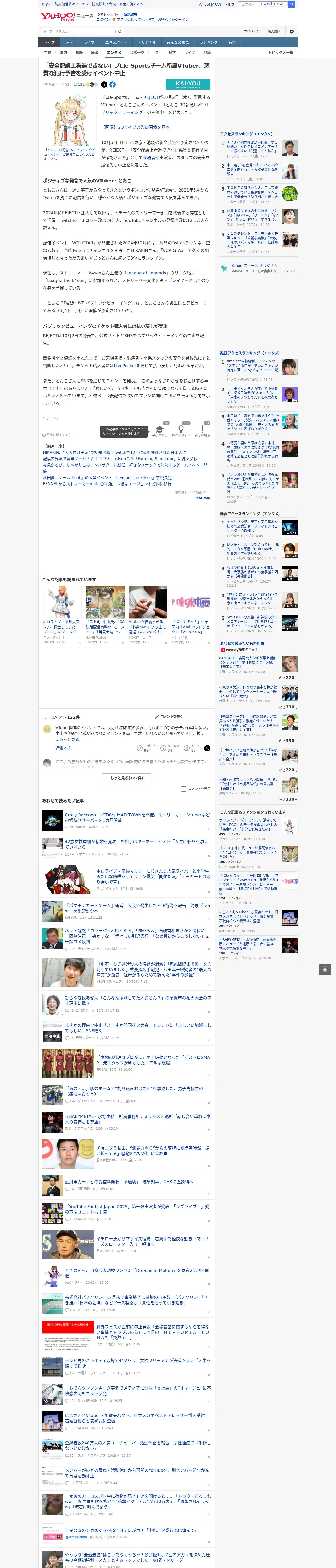Click the LivePocket link in article body
Screen dimensions: 336x1568
126,366
